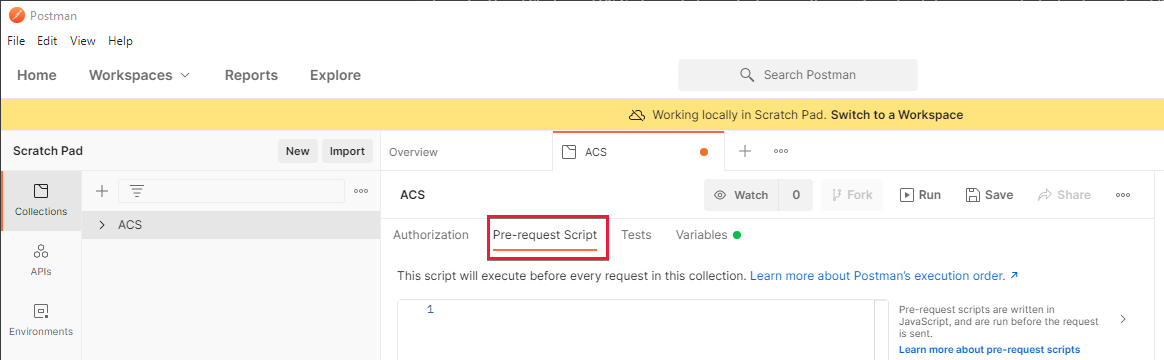Open Learn more about Postman's execution order link
Viewport: 1164px width, 360px height.
[884, 275]
